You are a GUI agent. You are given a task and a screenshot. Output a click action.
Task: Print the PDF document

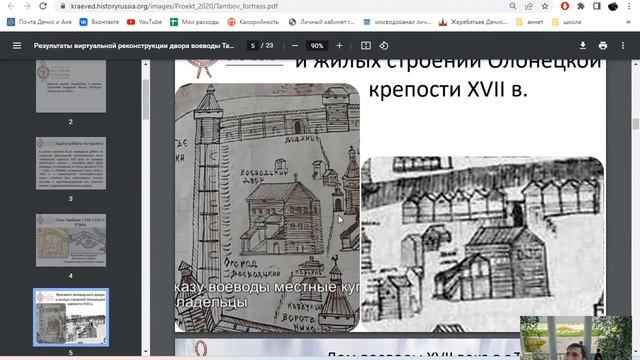pos(603,46)
